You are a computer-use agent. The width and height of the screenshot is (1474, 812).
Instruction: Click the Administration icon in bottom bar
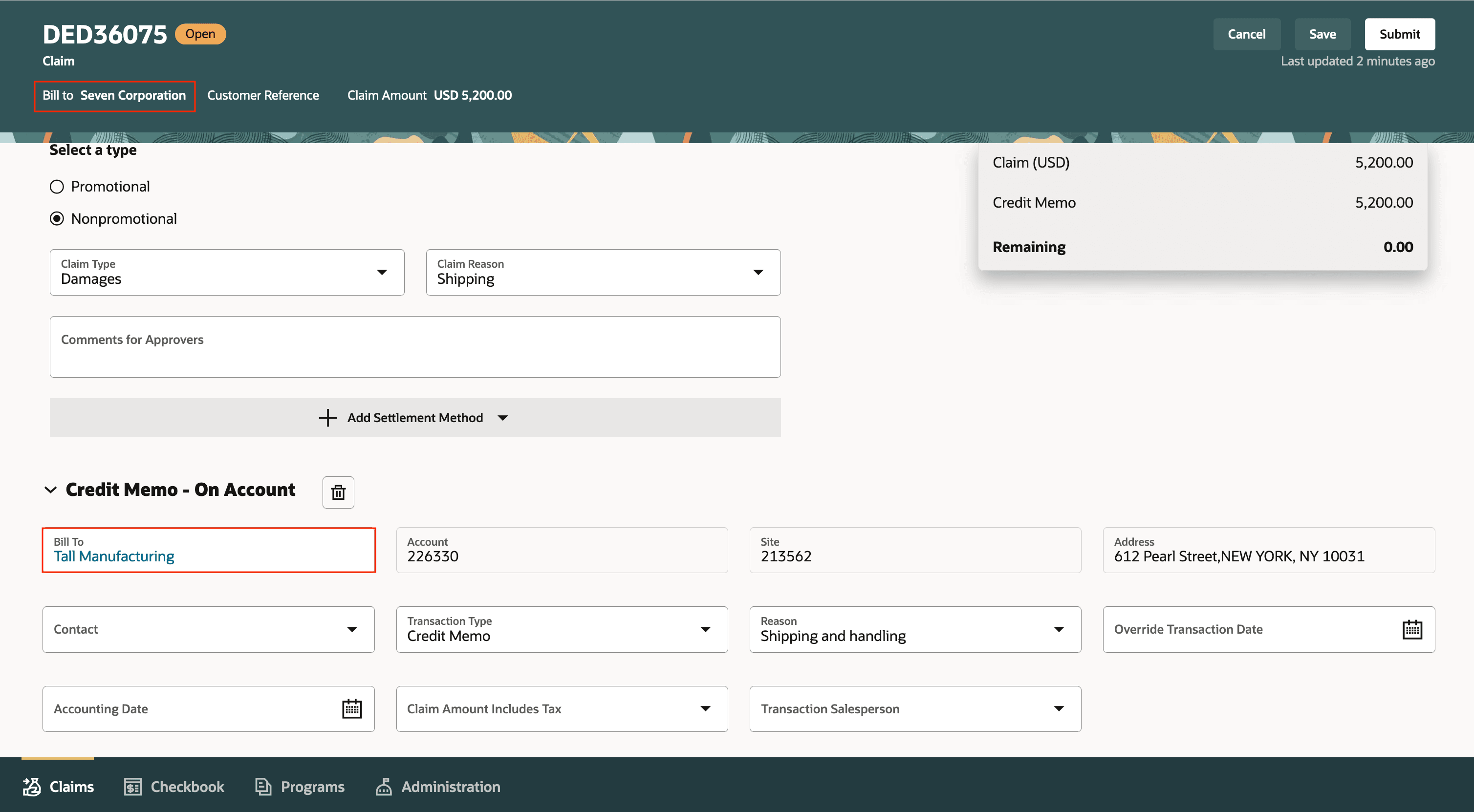(383, 786)
